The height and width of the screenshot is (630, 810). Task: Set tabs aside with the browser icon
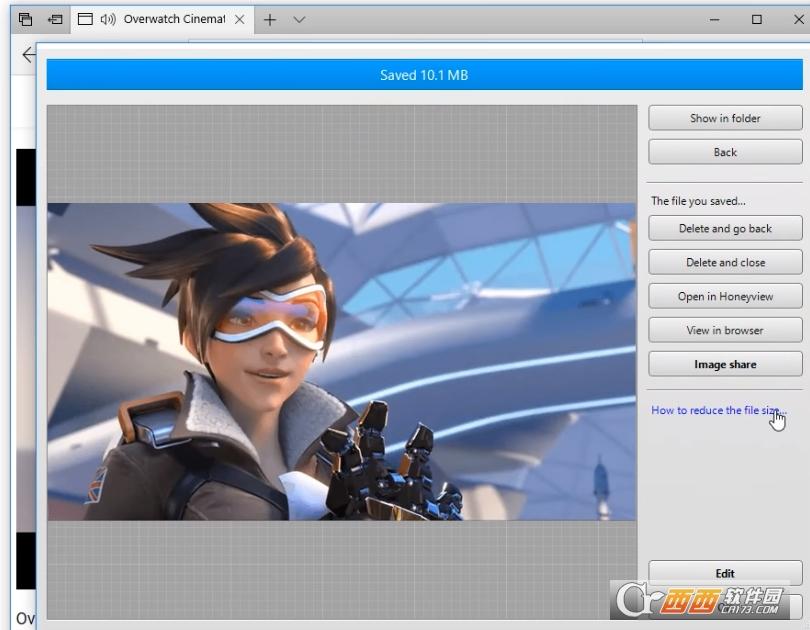point(55,20)
